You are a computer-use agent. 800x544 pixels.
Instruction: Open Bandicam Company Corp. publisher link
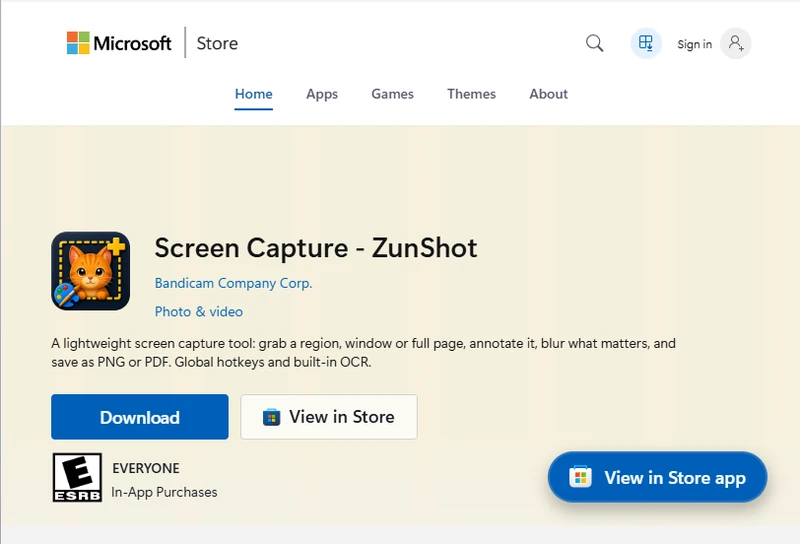[233, 283]
